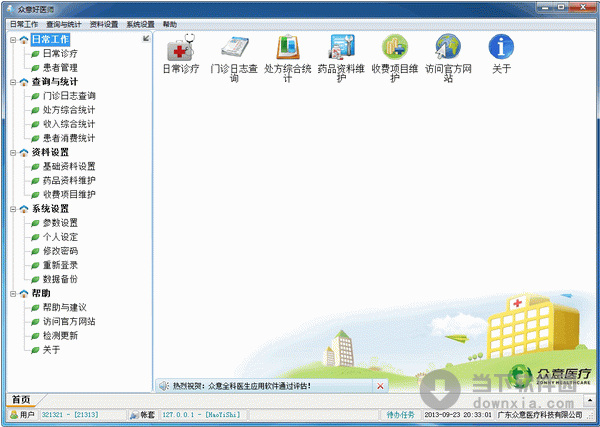
Task: Click the leaf icon beside 患者管理
Action: pos(35,68)
